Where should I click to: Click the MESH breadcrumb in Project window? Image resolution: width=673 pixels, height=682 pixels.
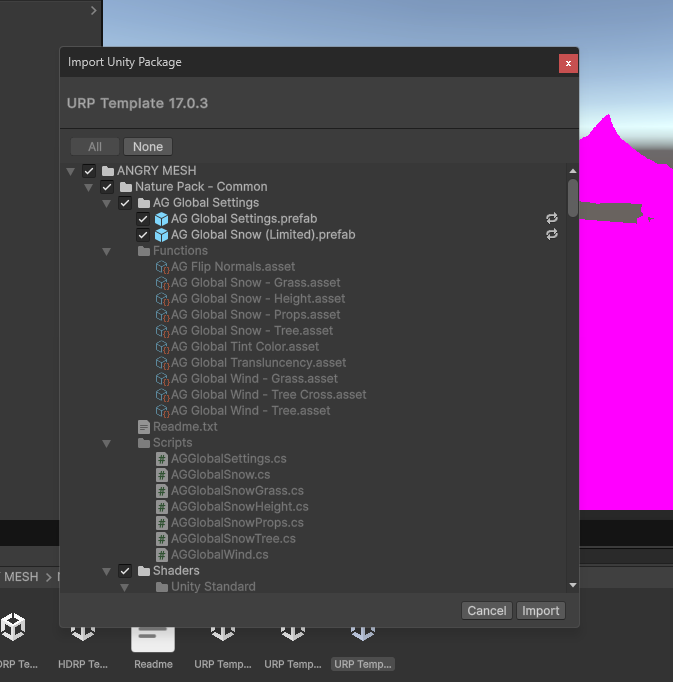(21, 577)
